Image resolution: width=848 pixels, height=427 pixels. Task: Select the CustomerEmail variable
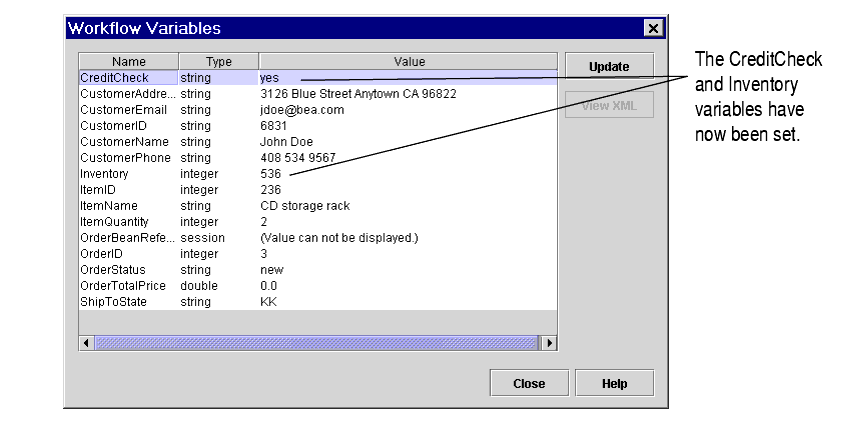tap(123, 110)
